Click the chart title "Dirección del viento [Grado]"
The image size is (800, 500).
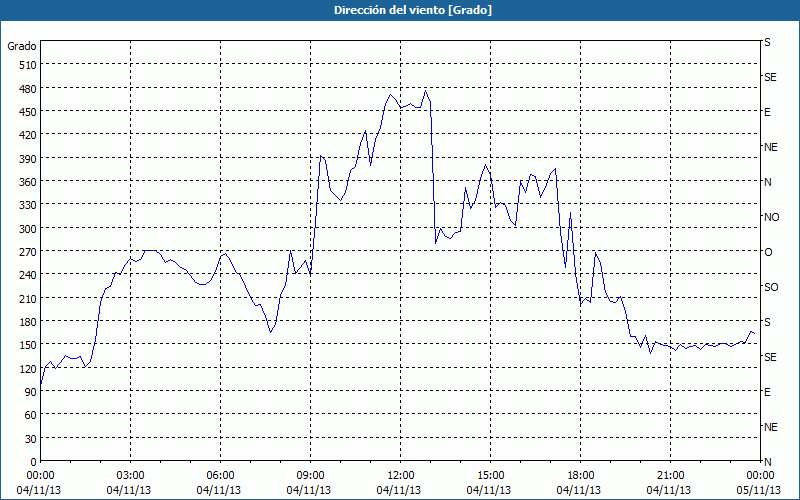pyautogui.click(x=413, y=10)
